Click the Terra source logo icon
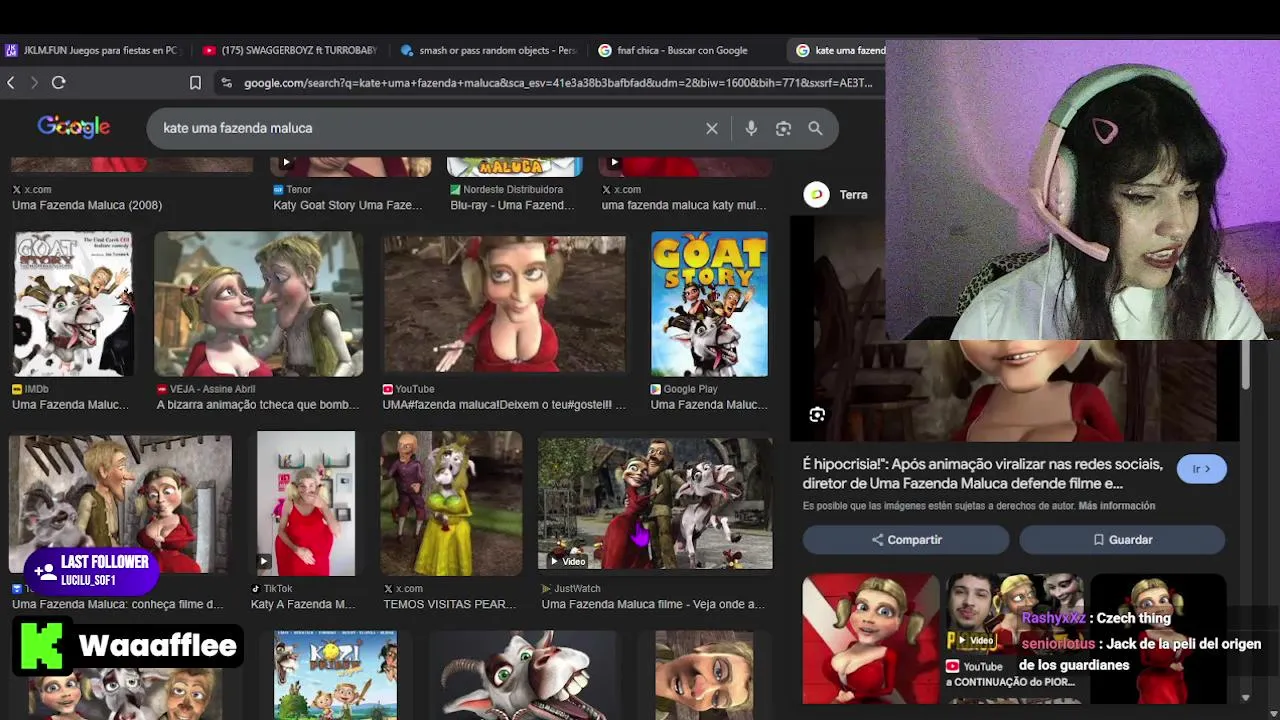The image size is (1280, 720). coord(817,195)
